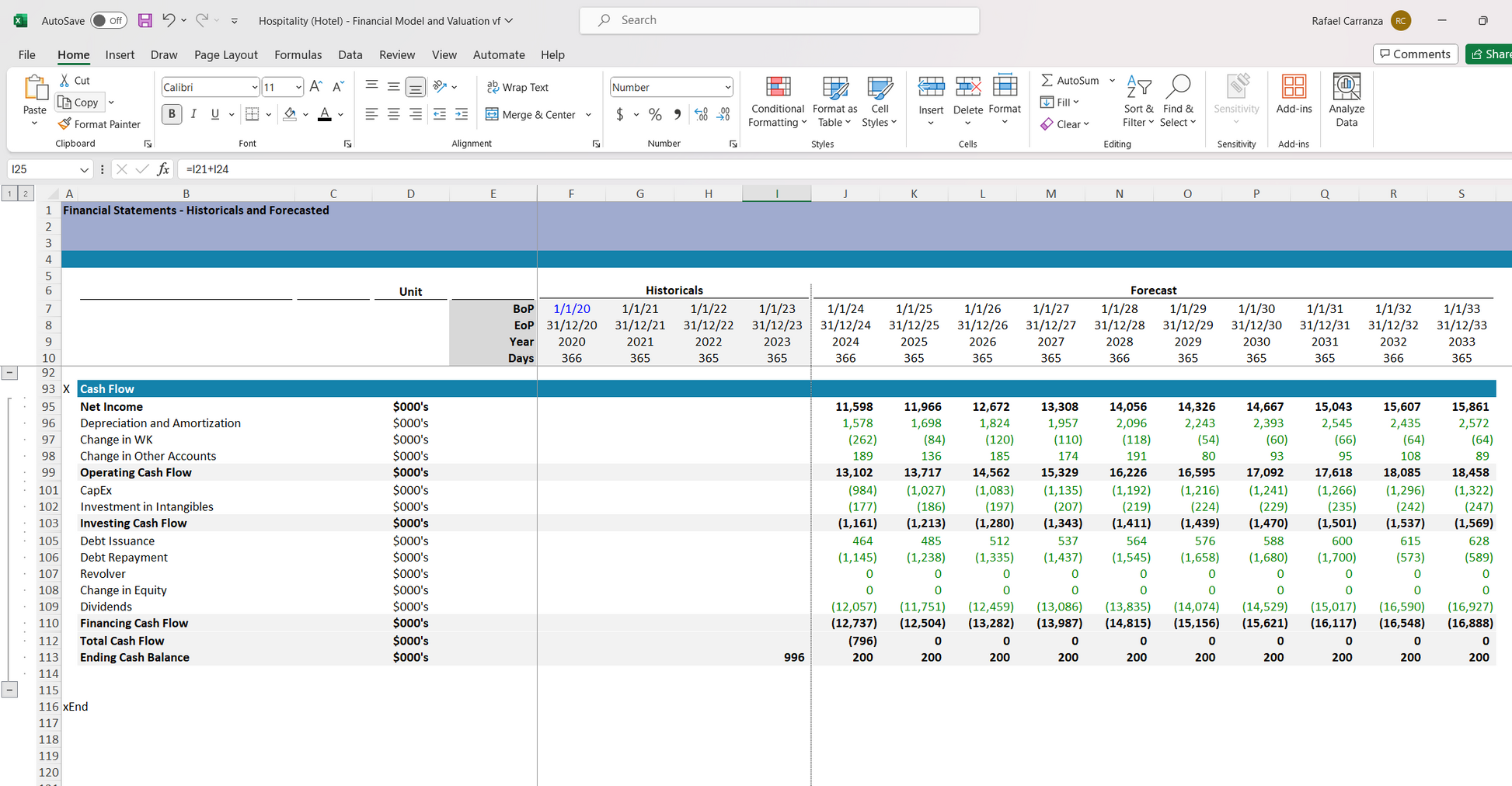Click the Insert Function fx icon
This screenshot has height=786, width=1512.
[x=163, y=169]
